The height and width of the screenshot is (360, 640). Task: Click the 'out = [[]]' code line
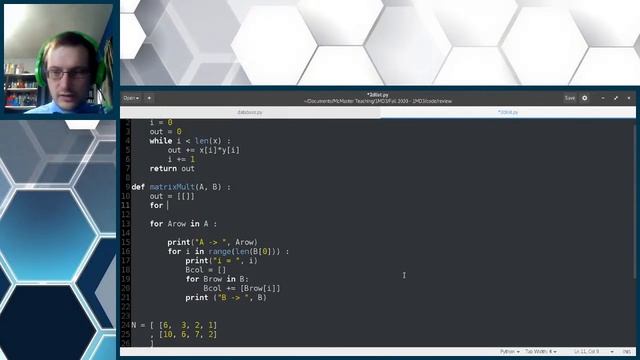172,196
